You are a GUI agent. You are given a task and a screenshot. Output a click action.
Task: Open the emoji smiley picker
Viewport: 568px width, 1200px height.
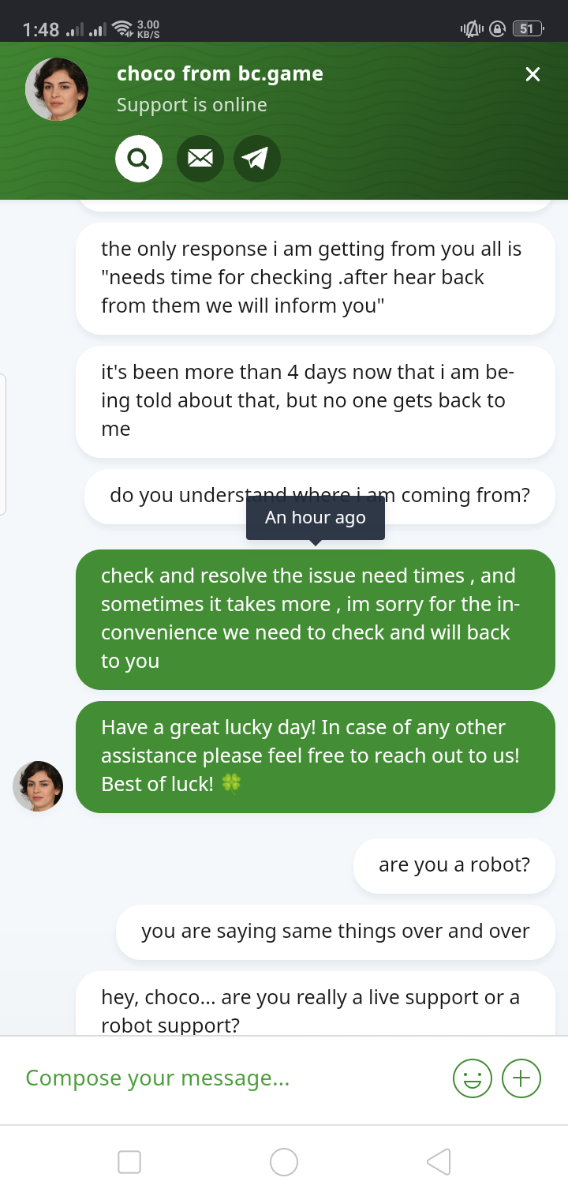coord(473,1078)
